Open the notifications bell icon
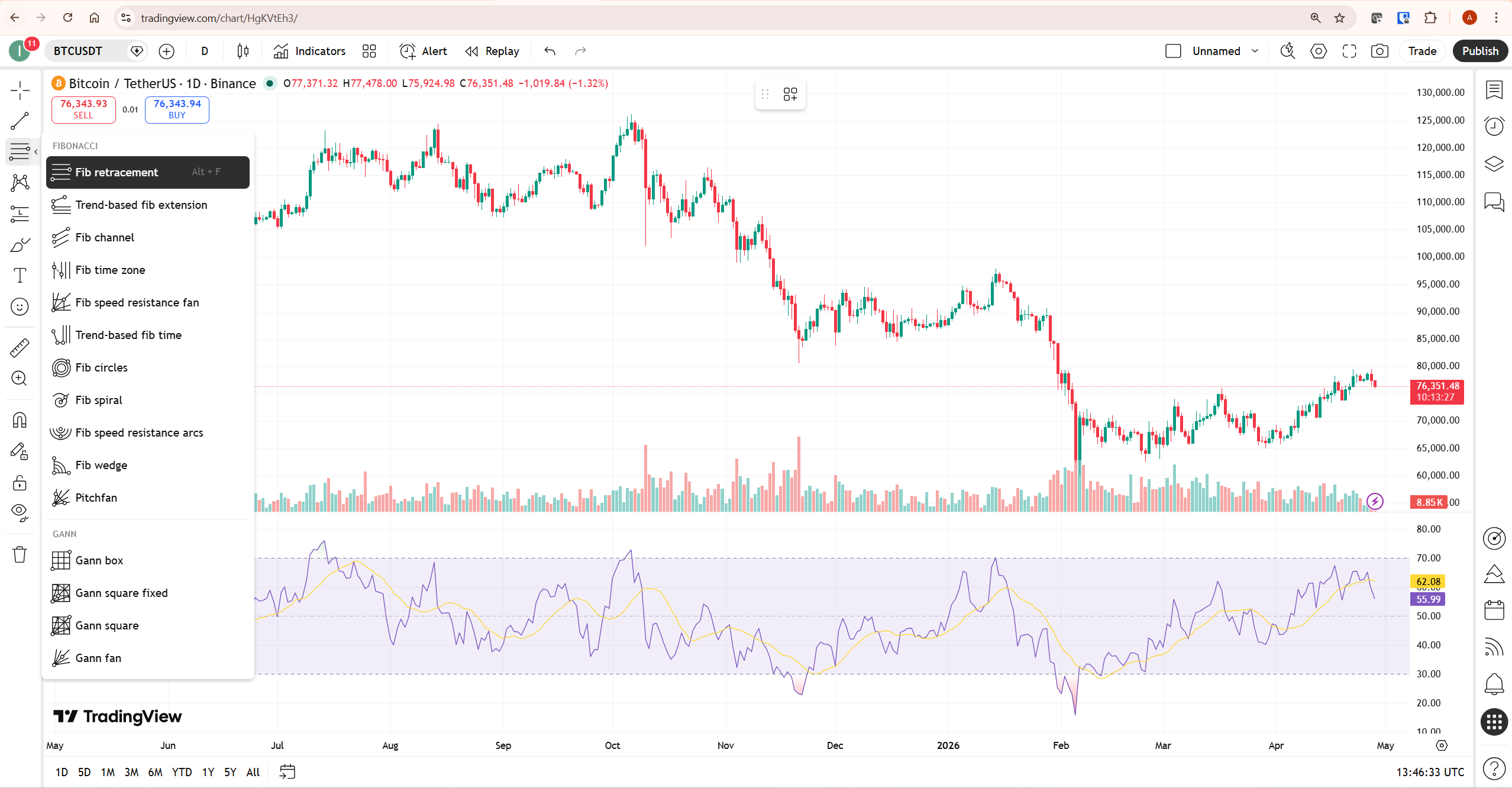Viewport: 1512px width, 788px height. click(x=1494, y=684)
